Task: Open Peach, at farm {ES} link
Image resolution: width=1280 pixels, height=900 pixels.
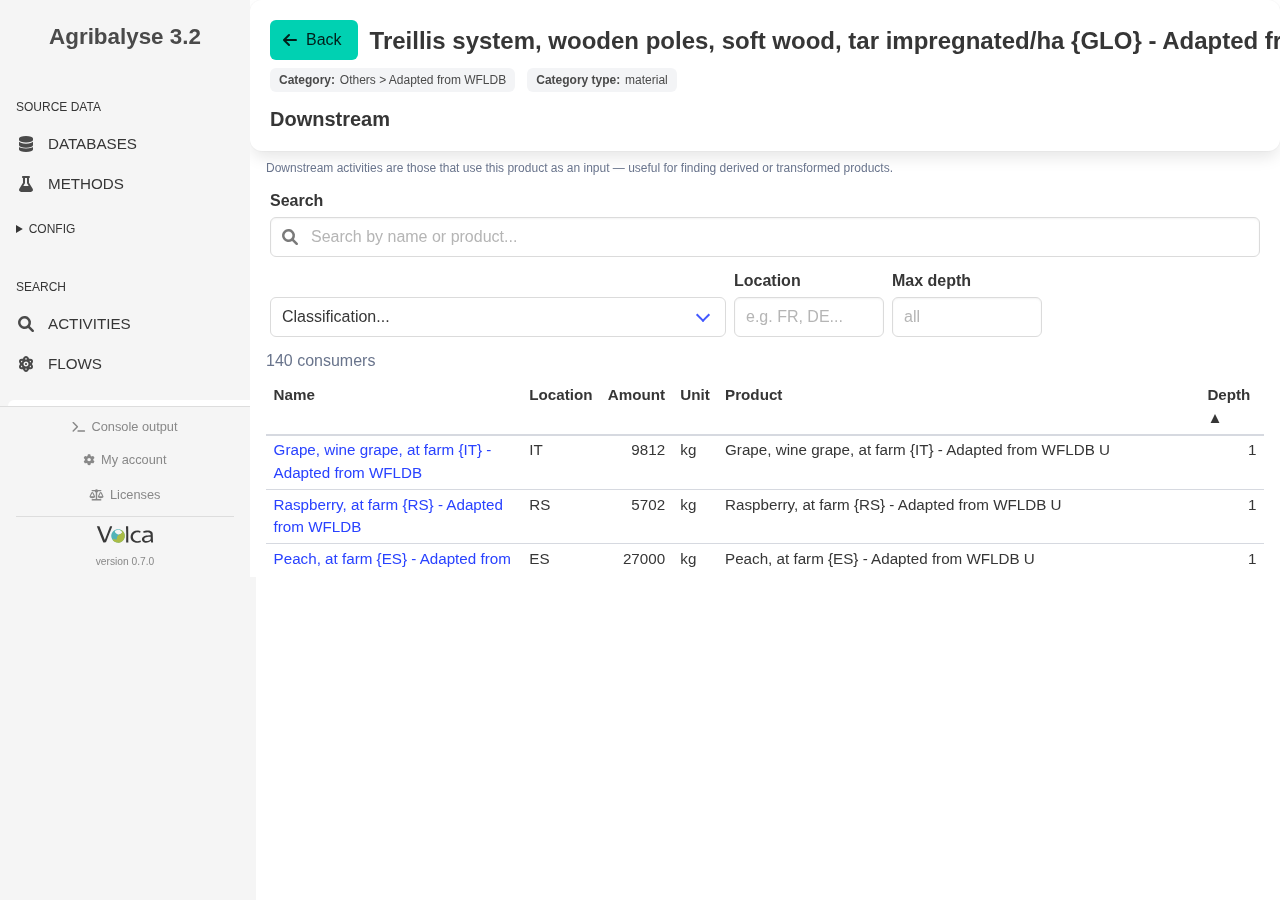Action: (x=392, y=559)
